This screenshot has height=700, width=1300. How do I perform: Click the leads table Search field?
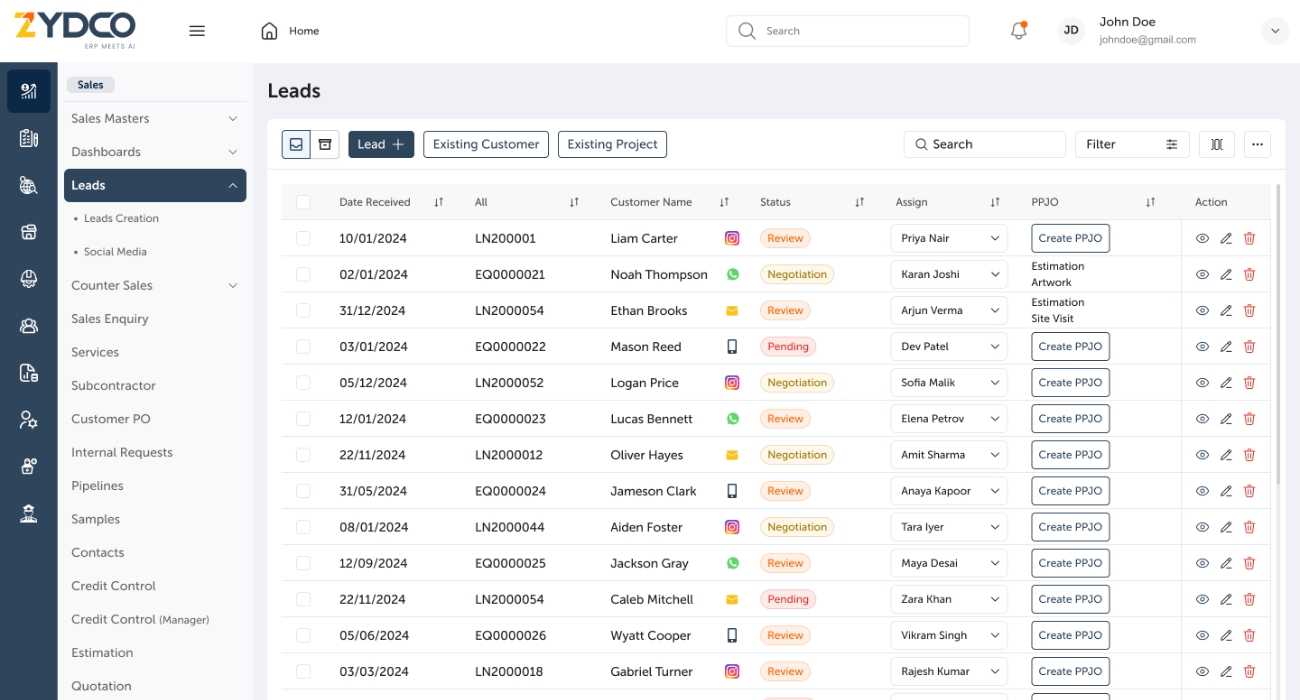click(x=984, y=144)
